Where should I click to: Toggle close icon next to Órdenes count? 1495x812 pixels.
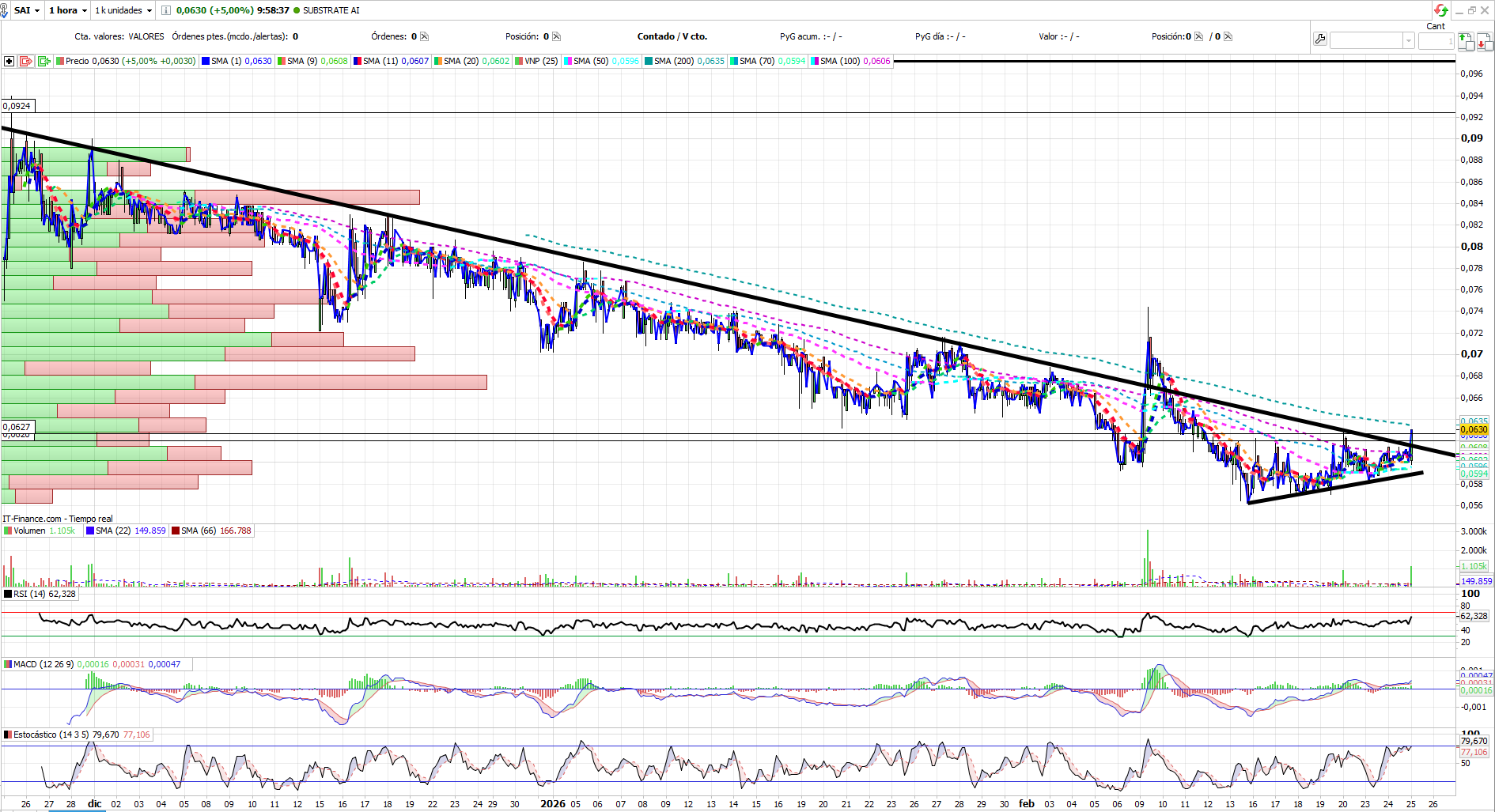pos(424,36)
